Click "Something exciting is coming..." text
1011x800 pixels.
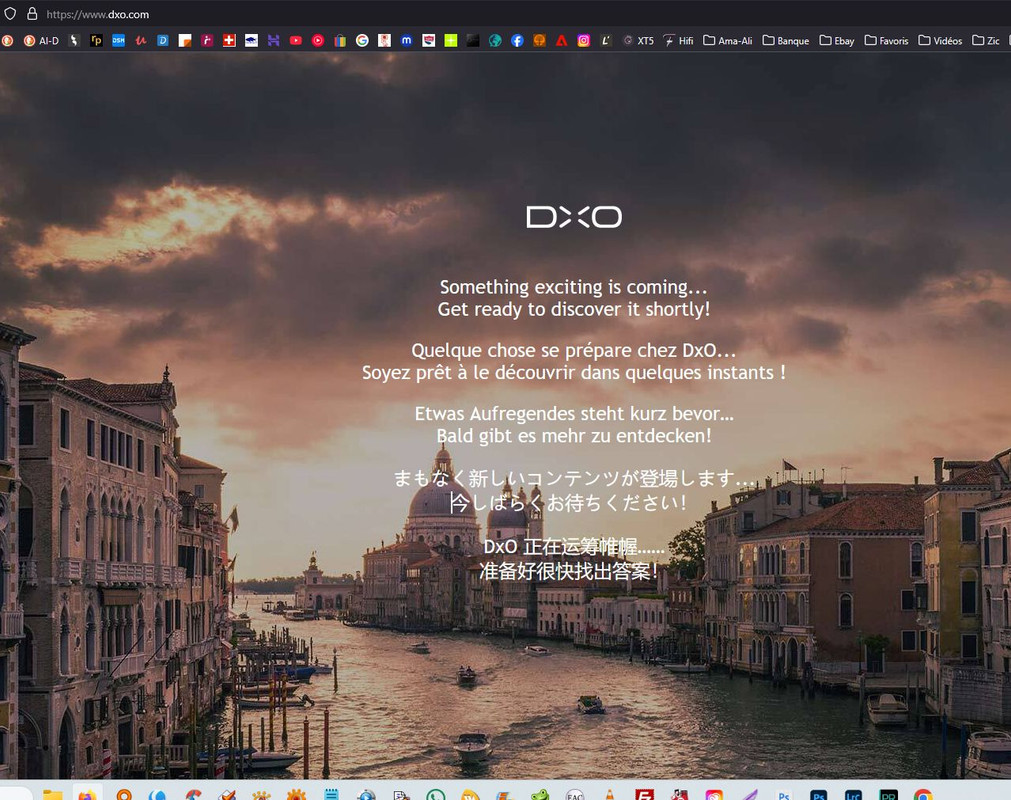[573, 287]
